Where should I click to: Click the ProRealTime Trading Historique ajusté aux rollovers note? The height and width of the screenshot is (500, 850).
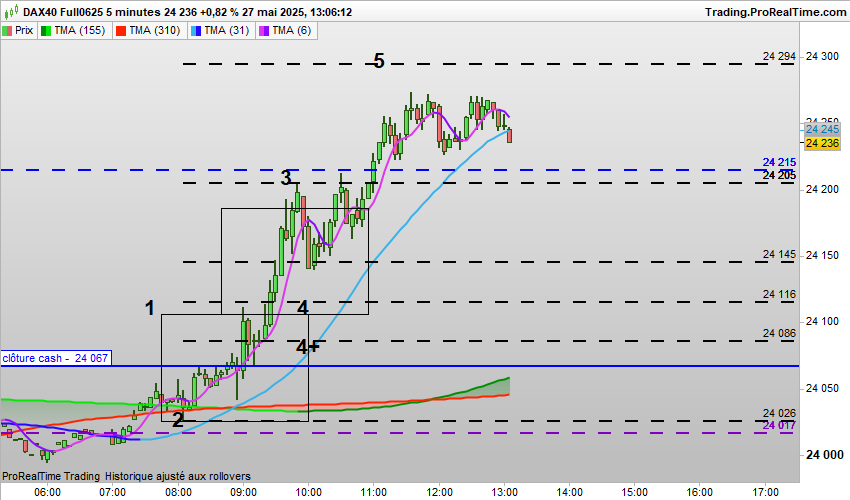point(126,476)
